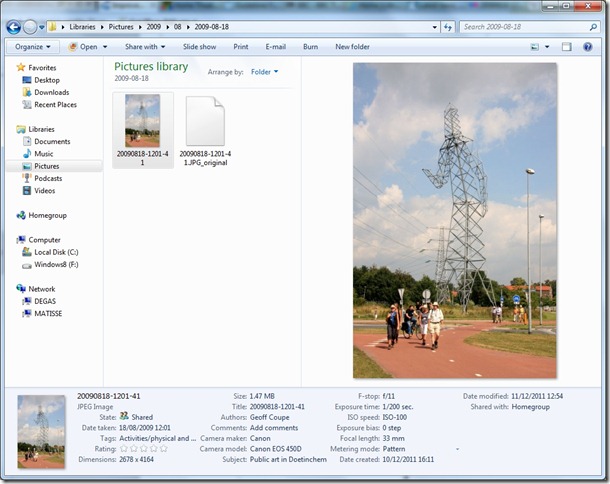Open the Organize menu

33,46
